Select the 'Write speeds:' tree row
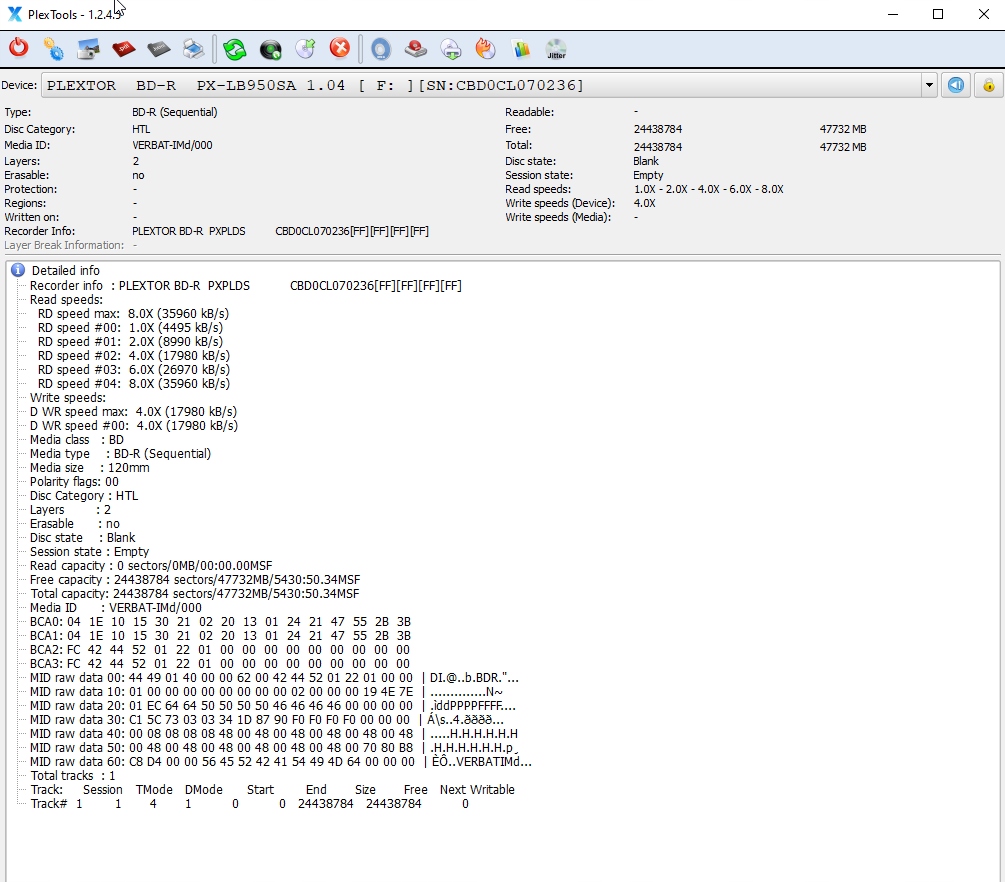 67,398
